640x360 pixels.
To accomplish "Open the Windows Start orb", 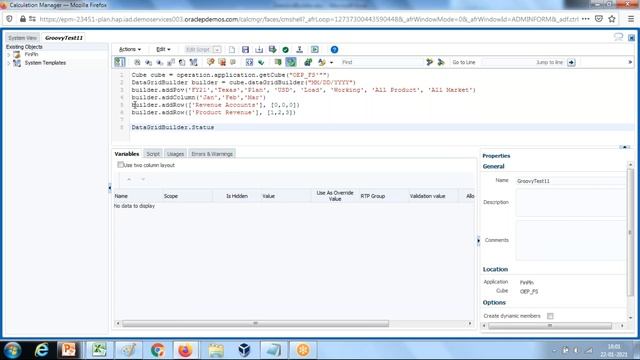I will tap(13, 350).
